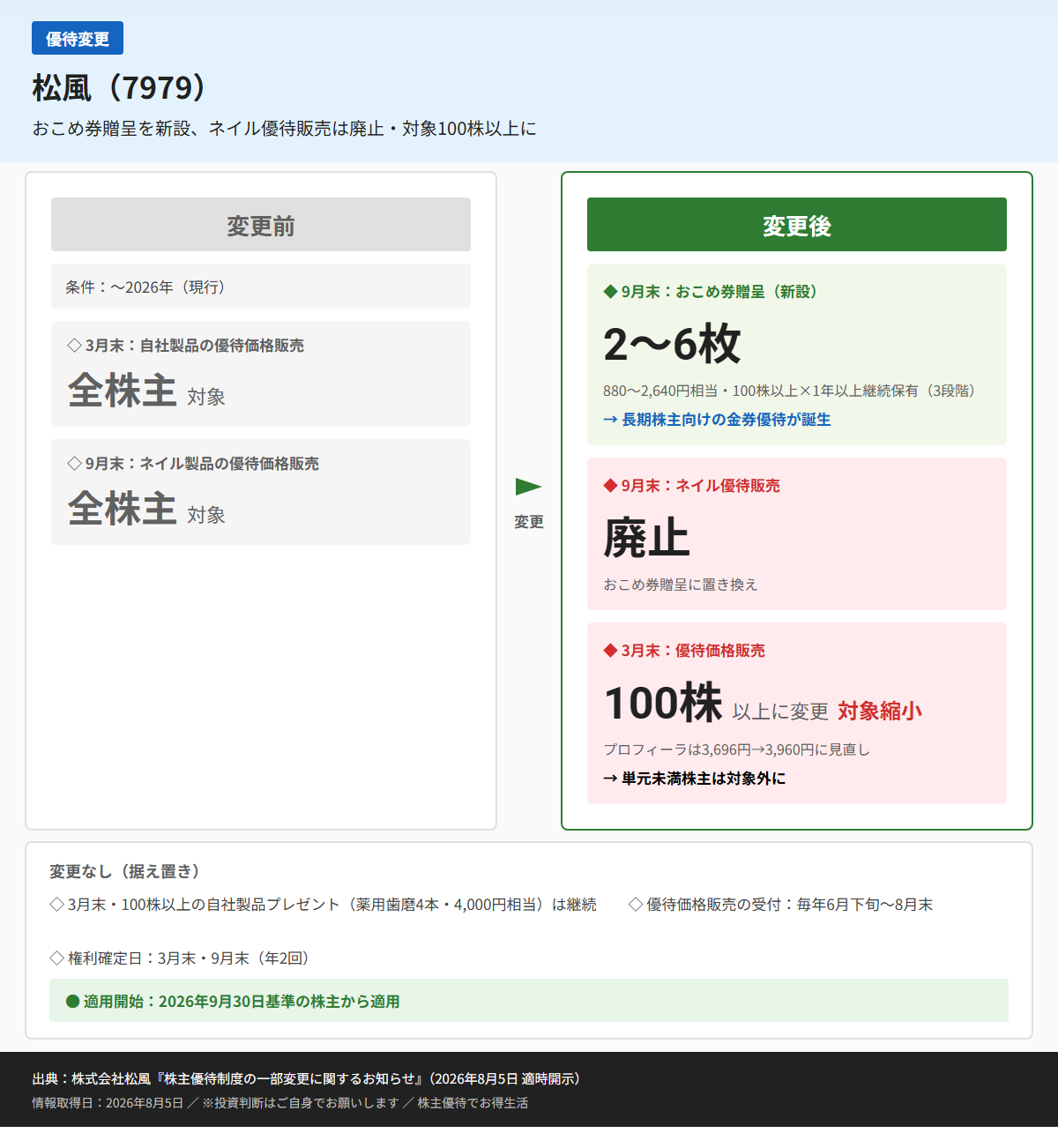Click the 100株 value
Screen dimensions: 1058x1148
663,703
